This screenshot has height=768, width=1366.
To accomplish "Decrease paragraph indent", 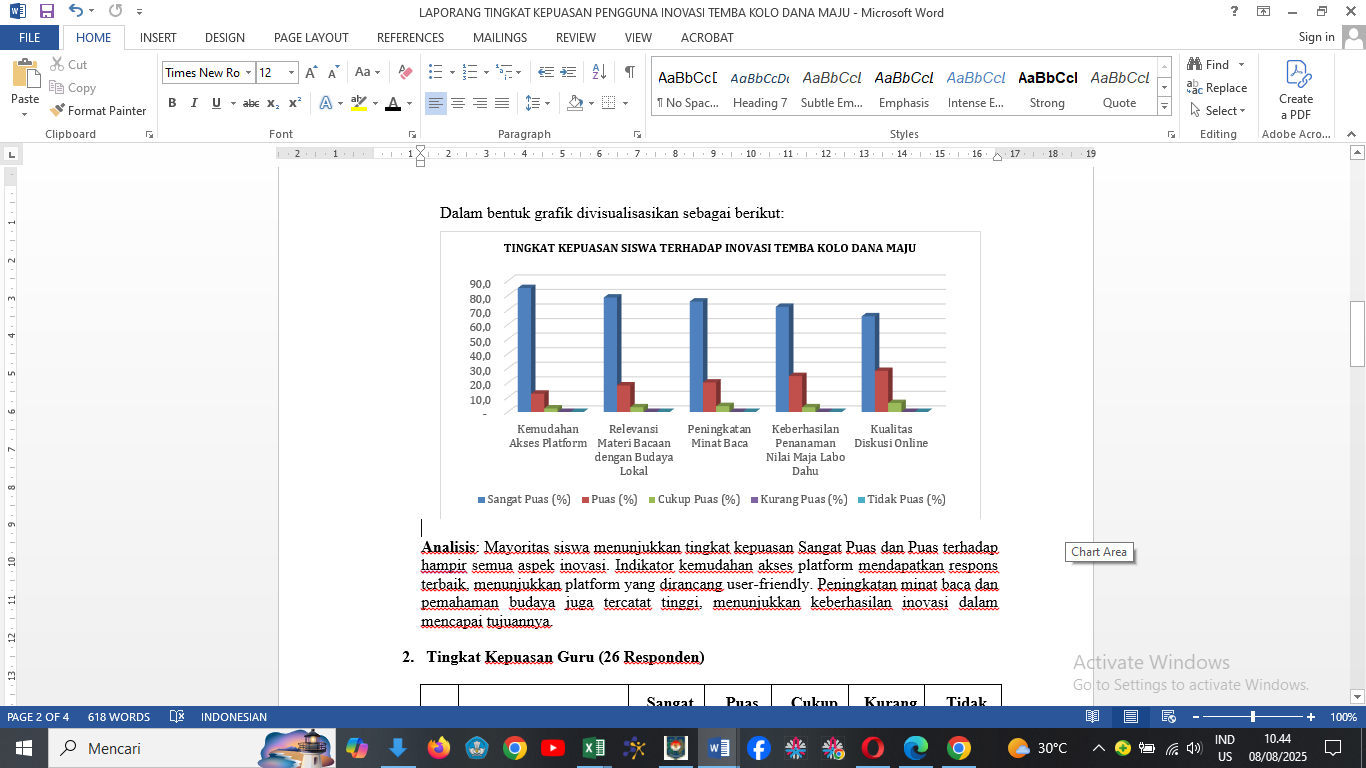I will 546,72.
